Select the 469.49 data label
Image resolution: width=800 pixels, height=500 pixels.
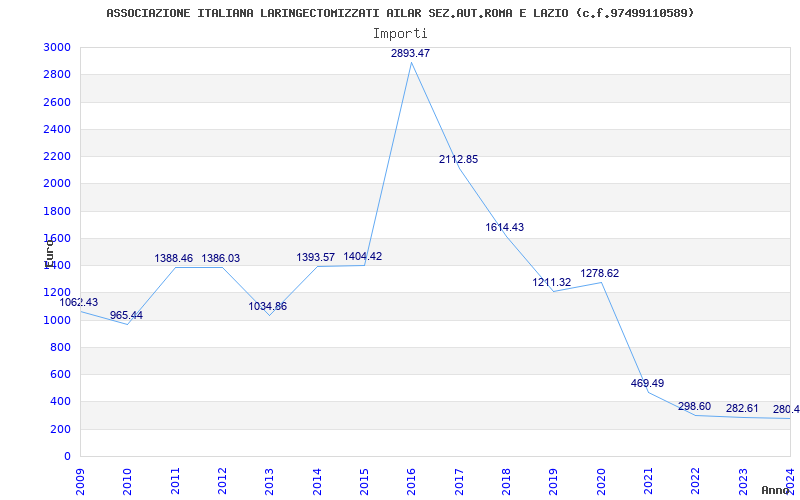click(x=647, y=383)
